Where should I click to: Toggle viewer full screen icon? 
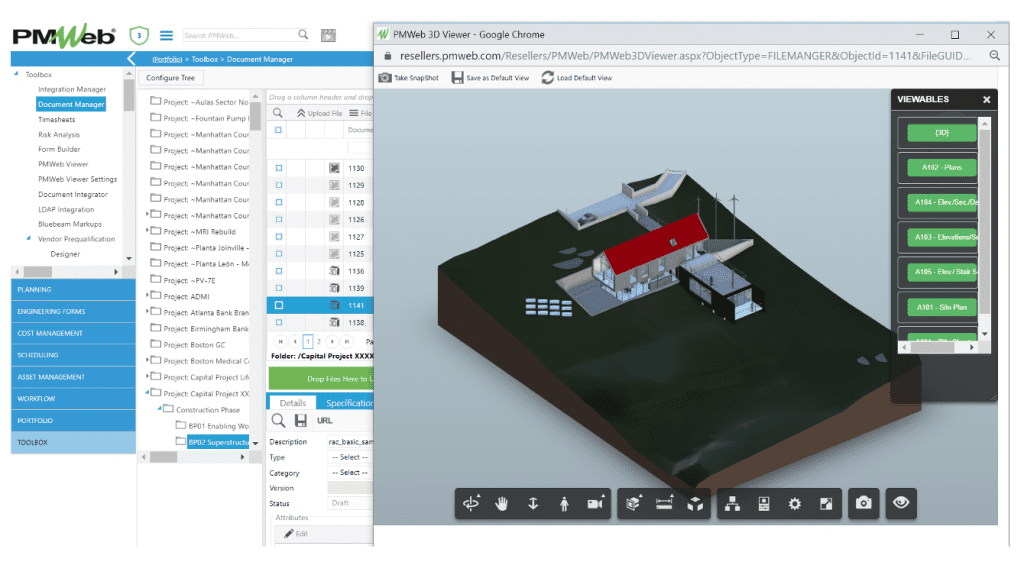[826, 504]
